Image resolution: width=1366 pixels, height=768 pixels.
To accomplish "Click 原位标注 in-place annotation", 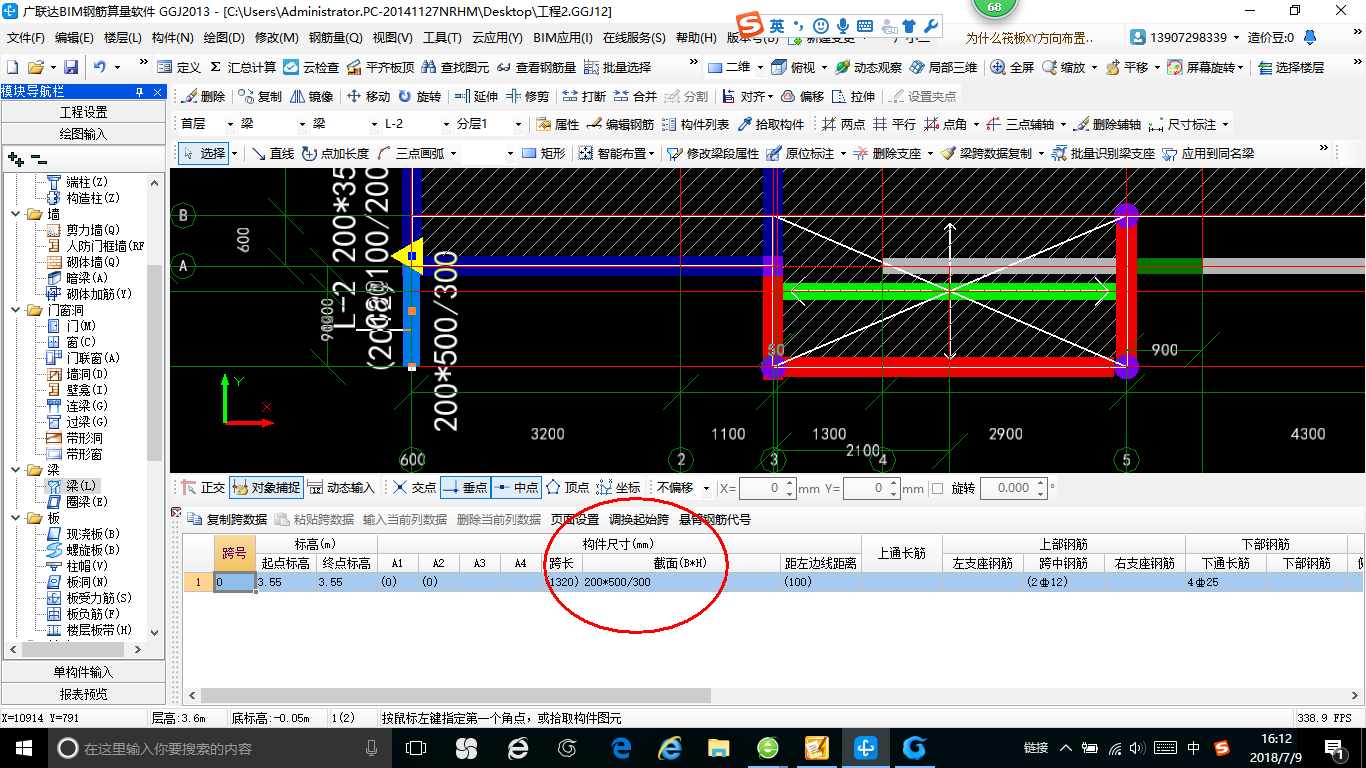I will (x=800, y=154).
